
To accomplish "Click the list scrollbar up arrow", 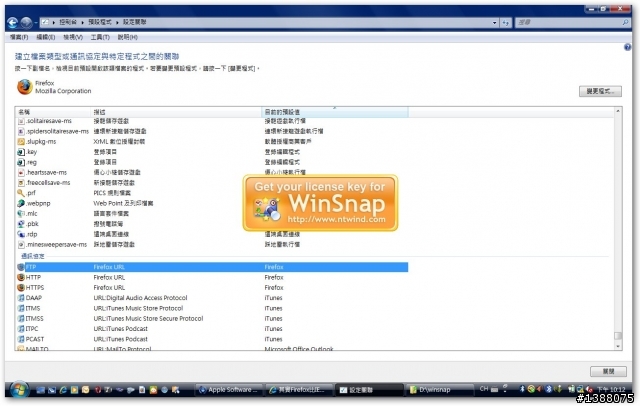I will coord(618,111).
